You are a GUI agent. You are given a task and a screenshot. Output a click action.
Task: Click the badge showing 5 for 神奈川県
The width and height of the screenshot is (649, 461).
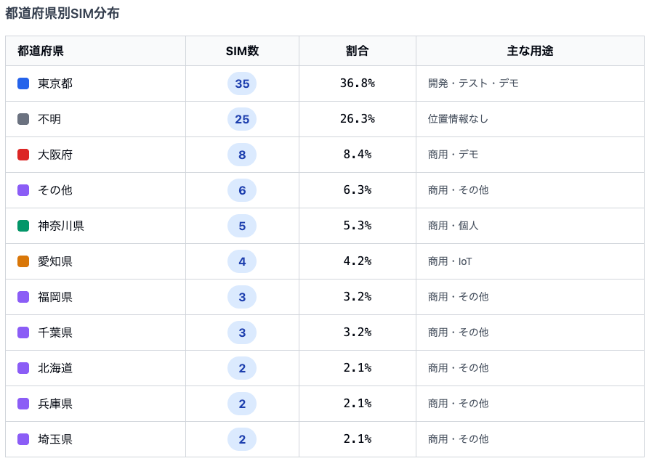[242, 226]
